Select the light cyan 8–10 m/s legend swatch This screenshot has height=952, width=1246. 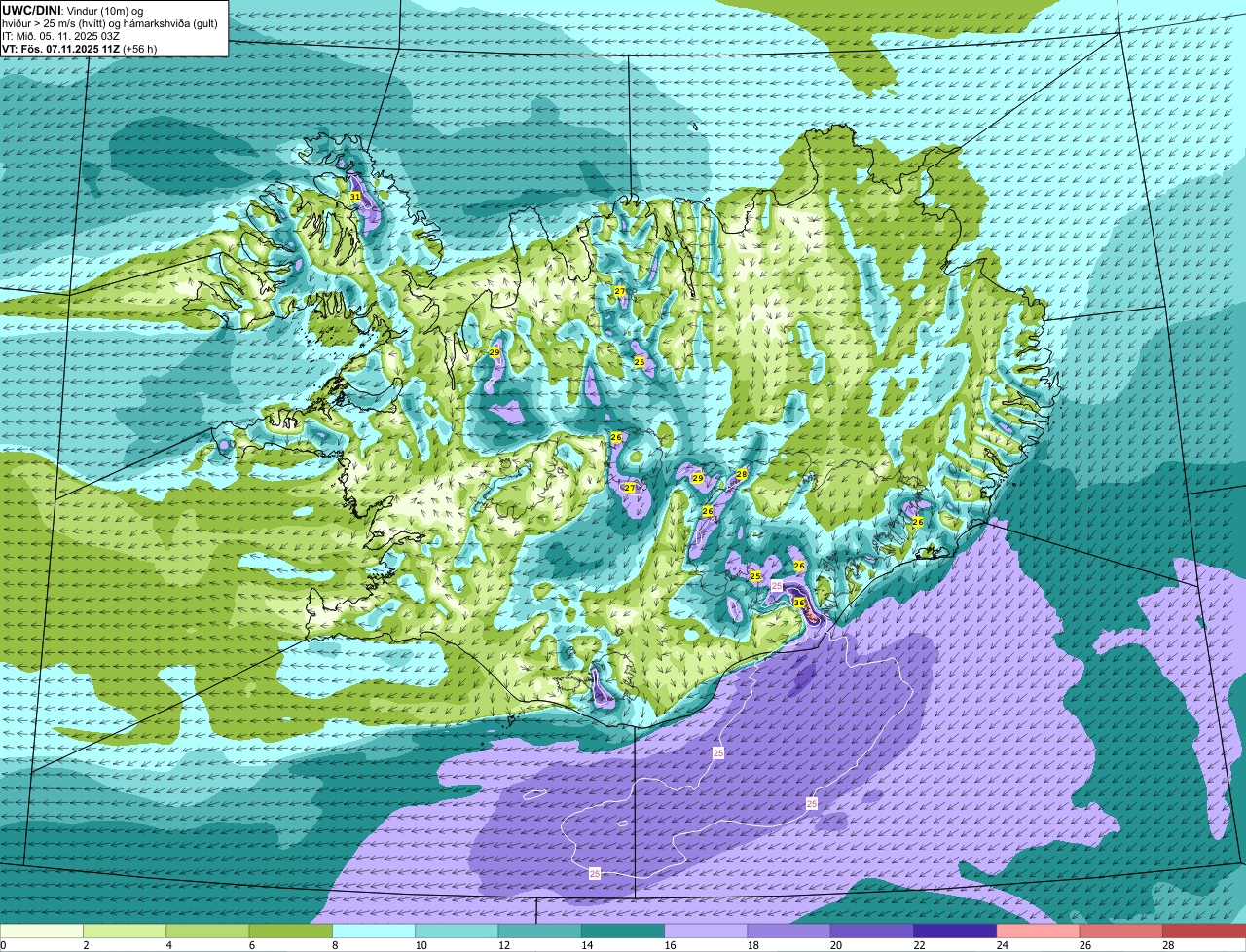(374, 932)
